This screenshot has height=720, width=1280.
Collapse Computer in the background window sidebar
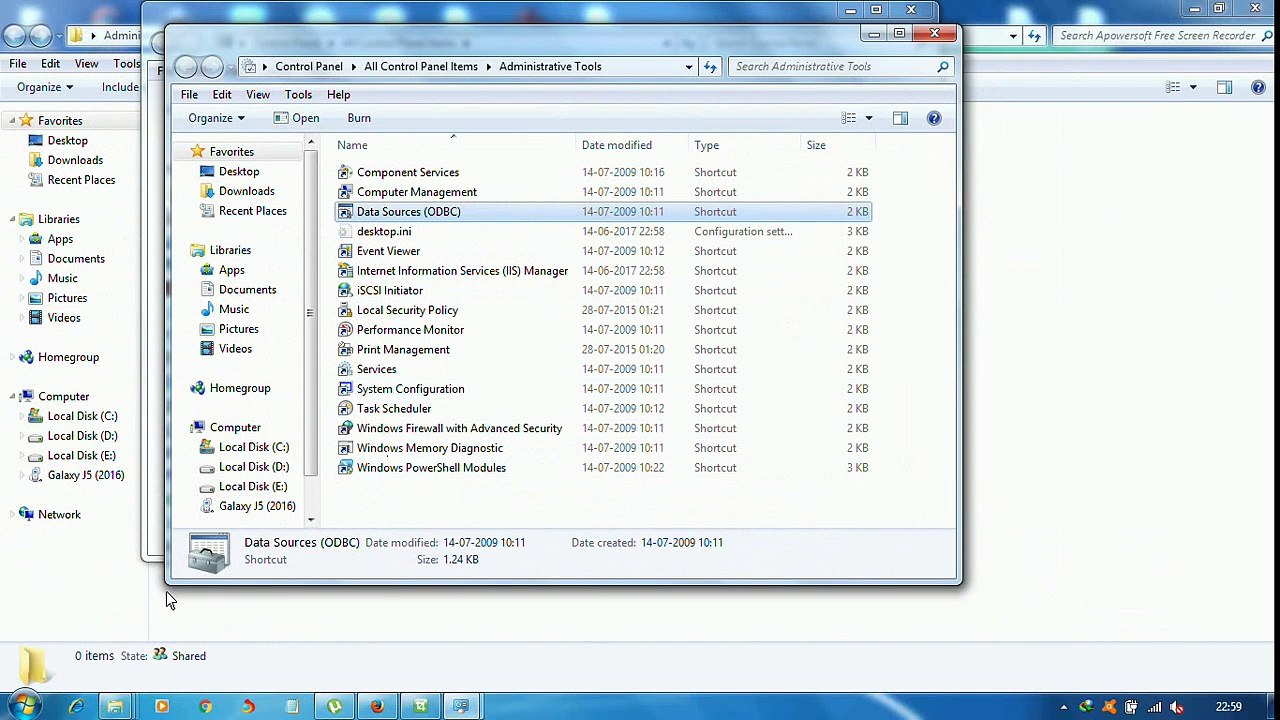pyautogui.click(x=12, y=397)
